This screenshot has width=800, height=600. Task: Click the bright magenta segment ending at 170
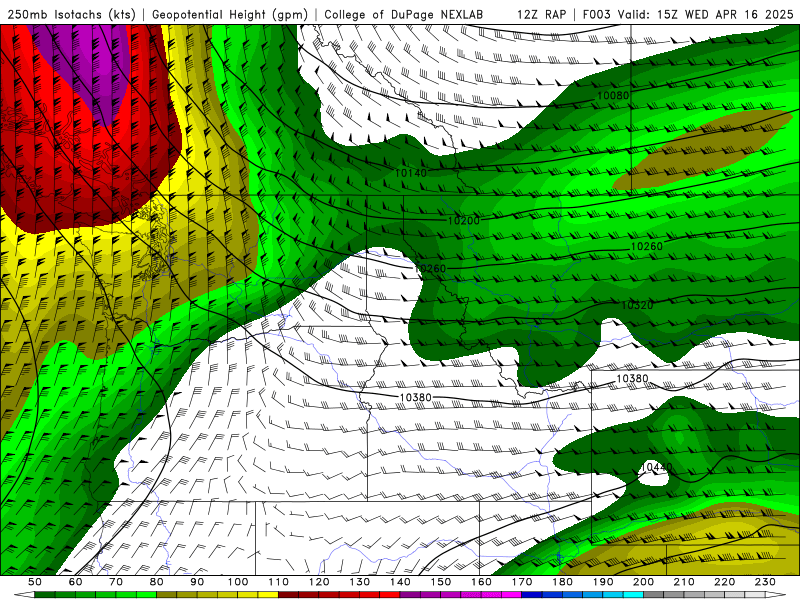(x=511, y=594)
